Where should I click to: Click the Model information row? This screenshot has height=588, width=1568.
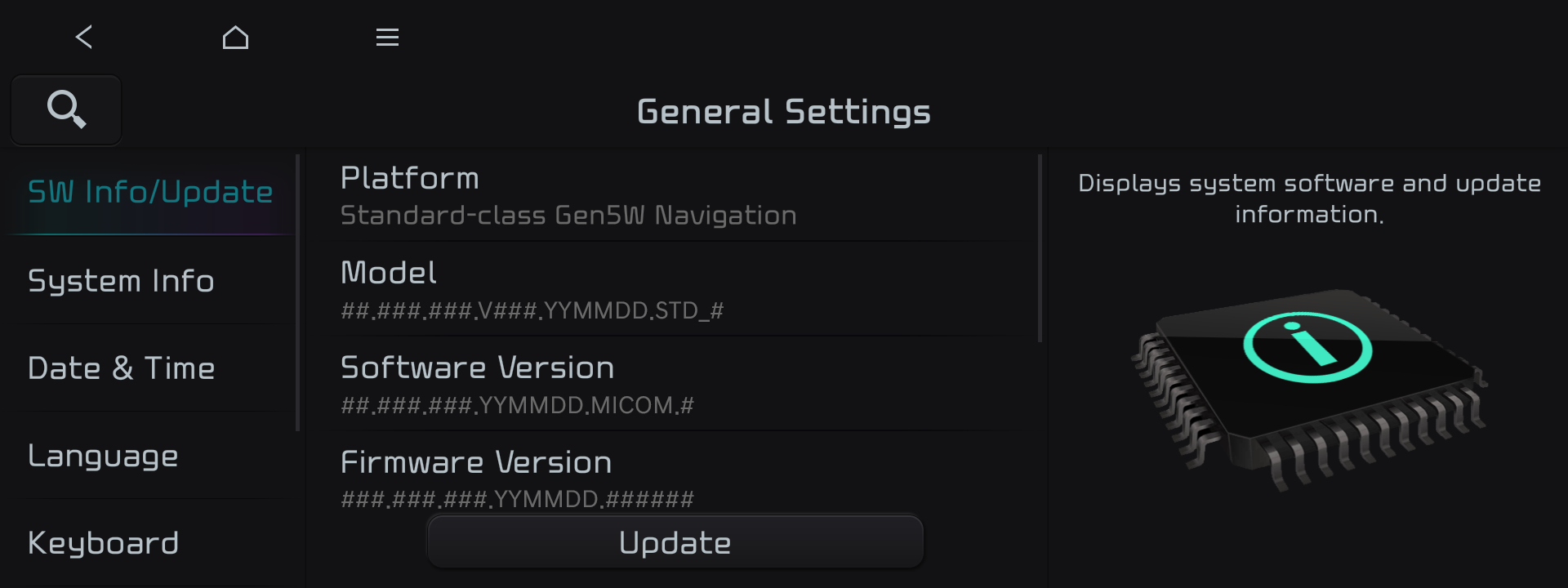point(675,289)
